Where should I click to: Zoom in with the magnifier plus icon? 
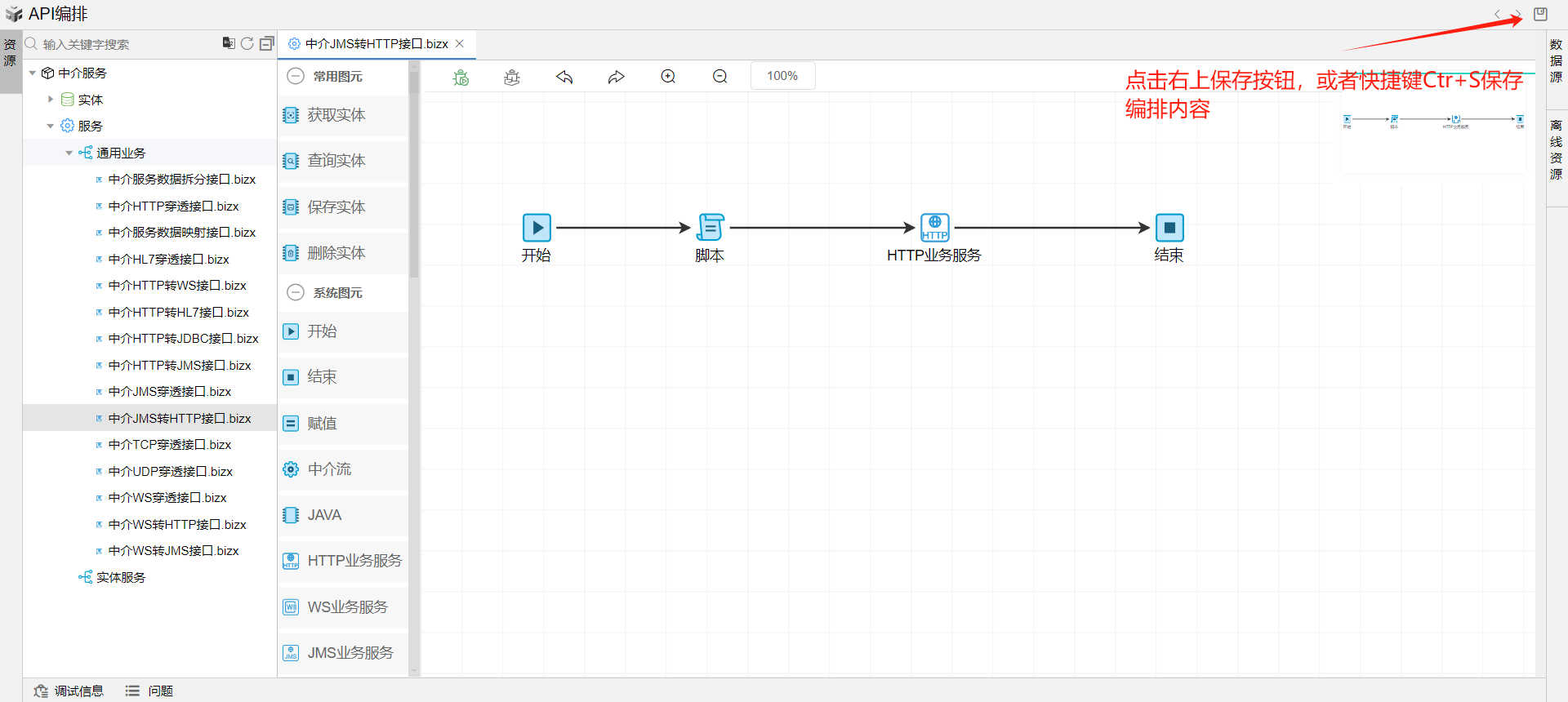(668, 77)
